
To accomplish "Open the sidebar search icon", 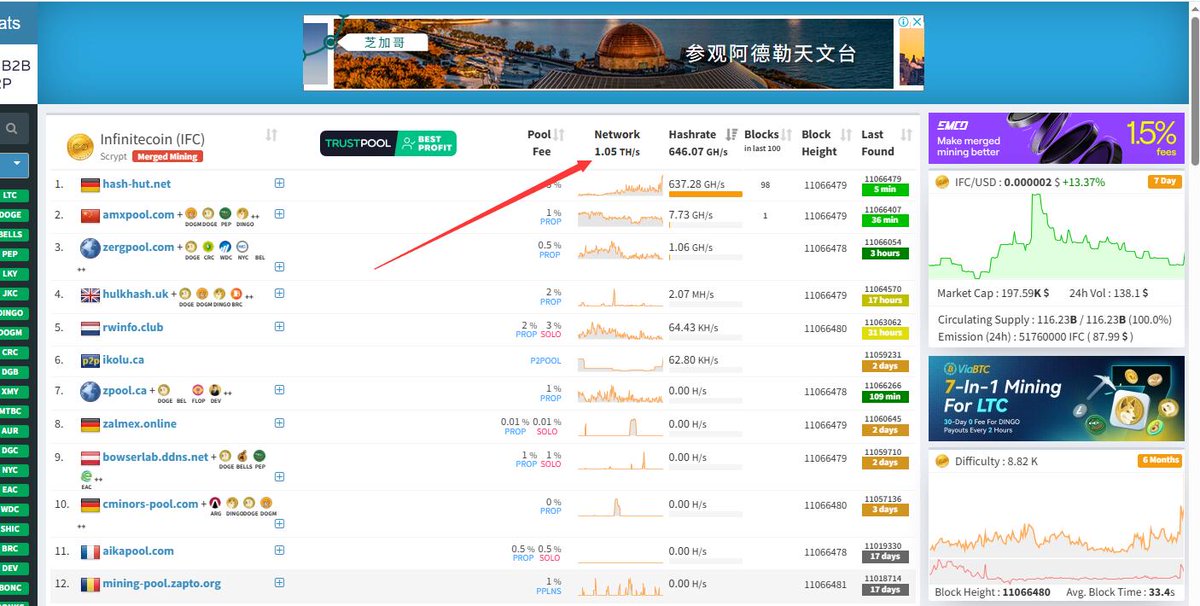I will click(11, 128).
